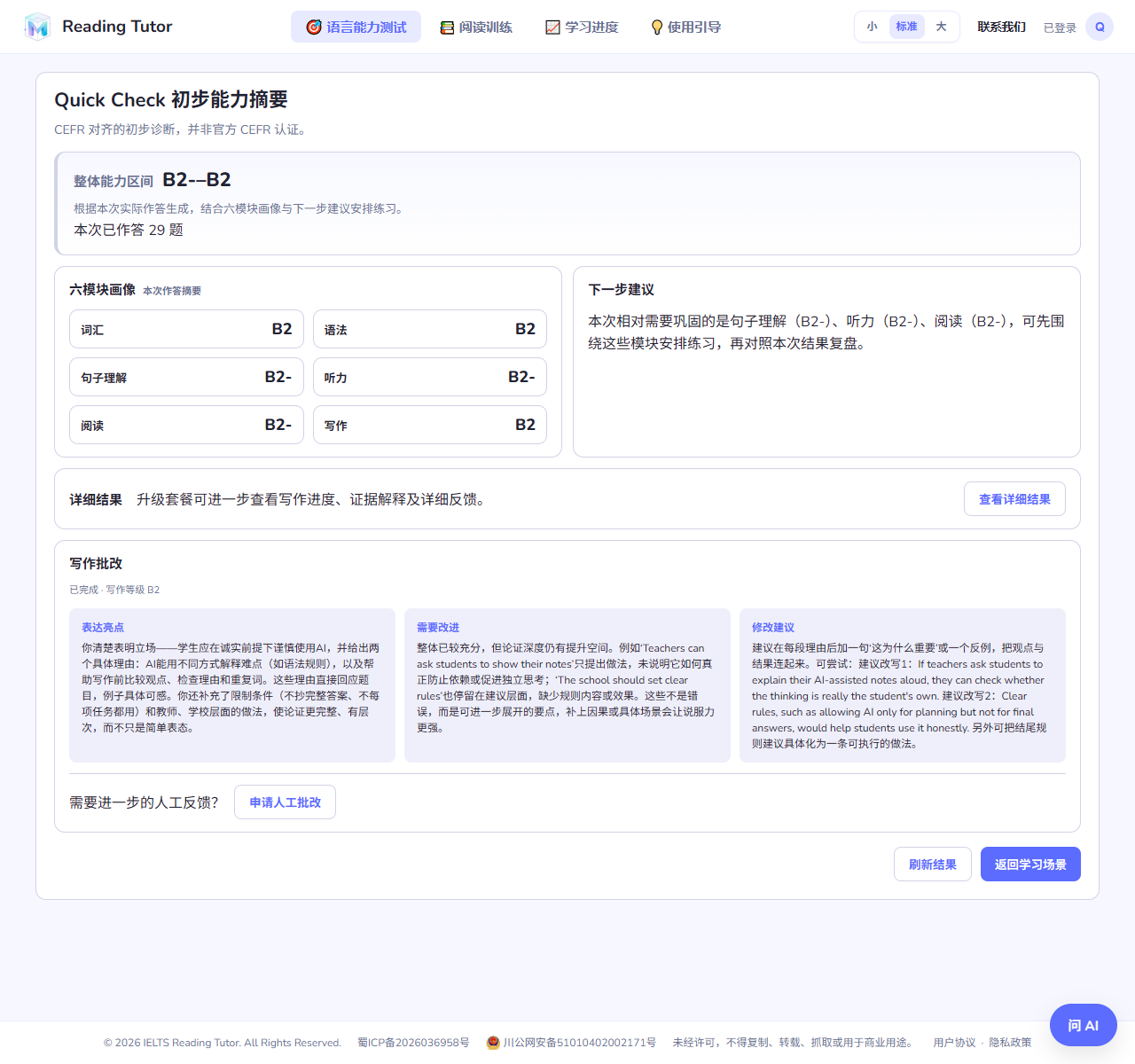Open the 问 AI chat button
The image size is (1135, 1064).
point(1084,1025)
